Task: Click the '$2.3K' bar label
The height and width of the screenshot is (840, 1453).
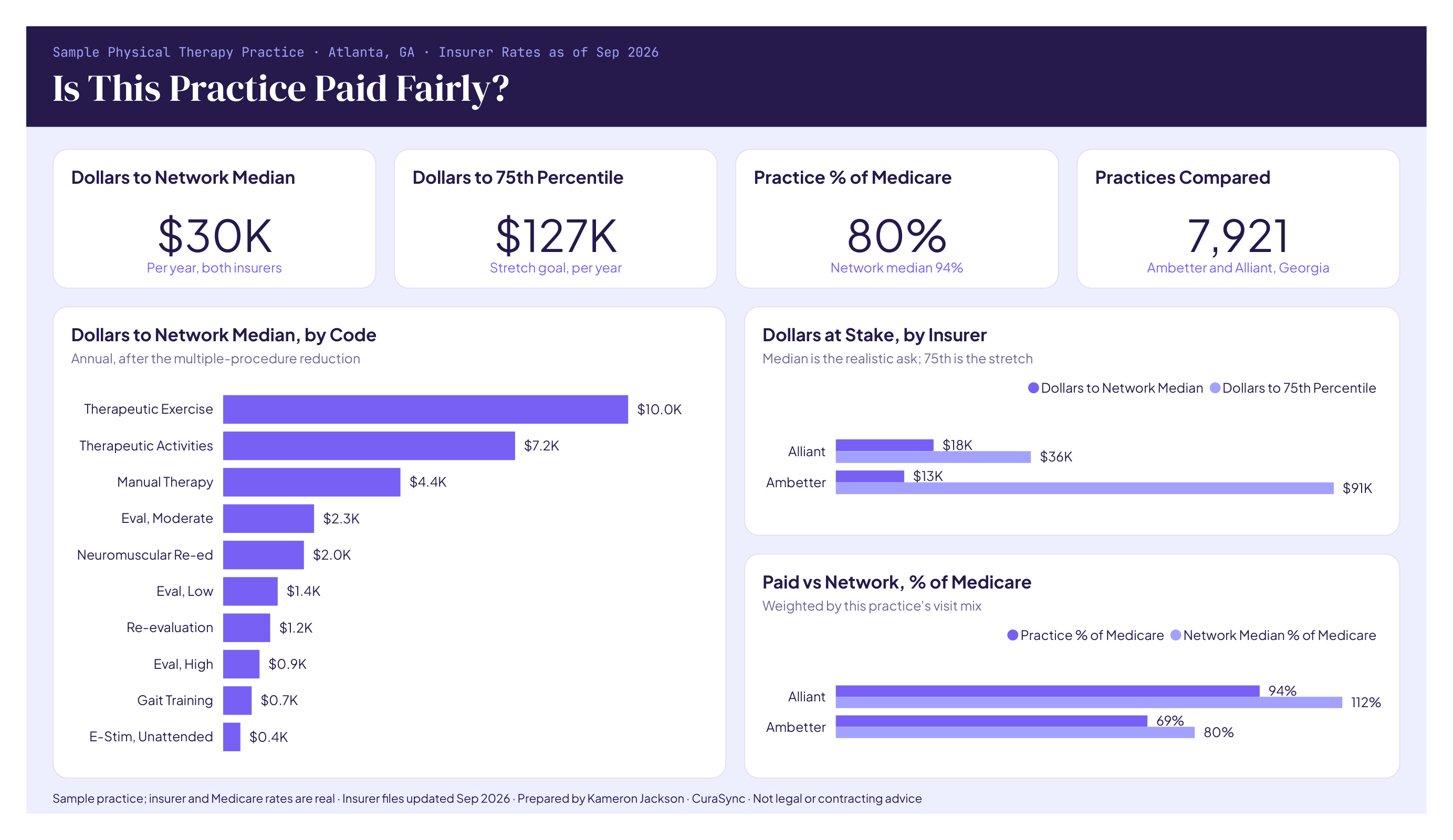Action: click(341, 518)
